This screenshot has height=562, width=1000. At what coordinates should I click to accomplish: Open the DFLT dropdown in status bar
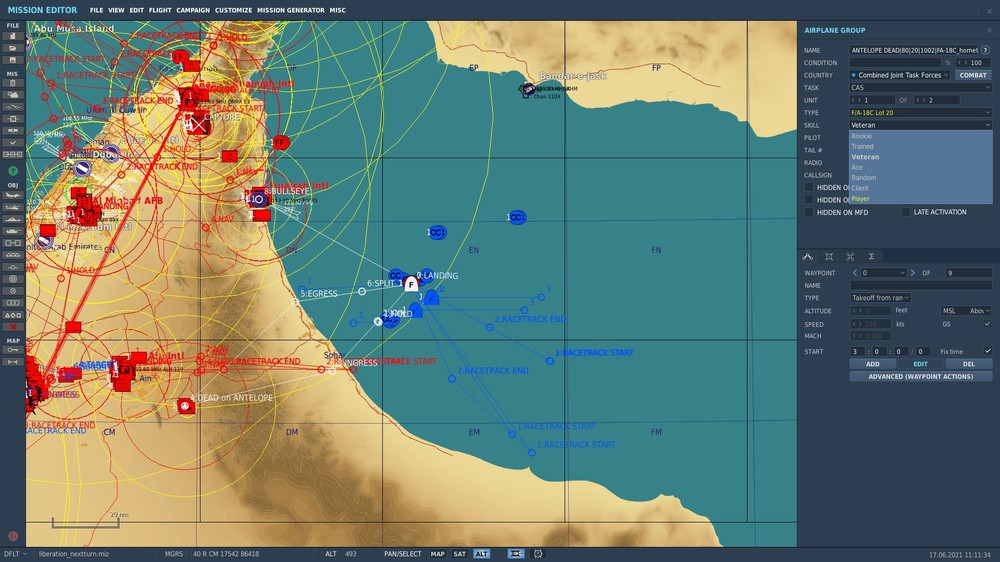[x=15, y=554]
